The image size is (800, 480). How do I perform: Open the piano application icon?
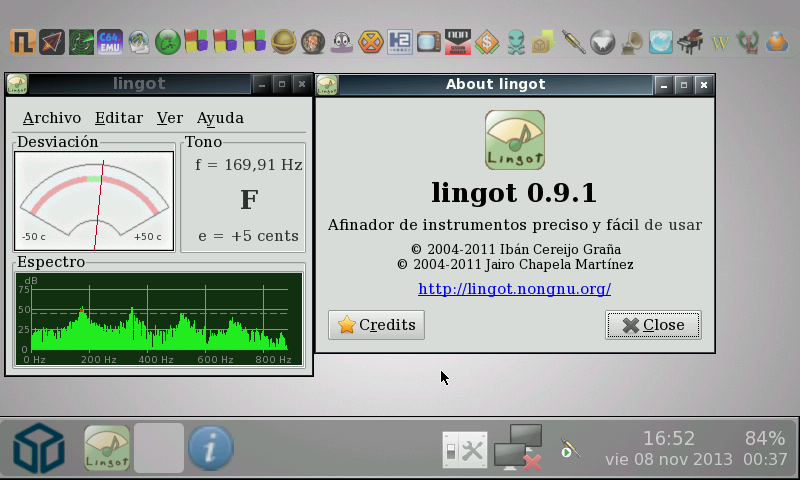coord(691,42)
